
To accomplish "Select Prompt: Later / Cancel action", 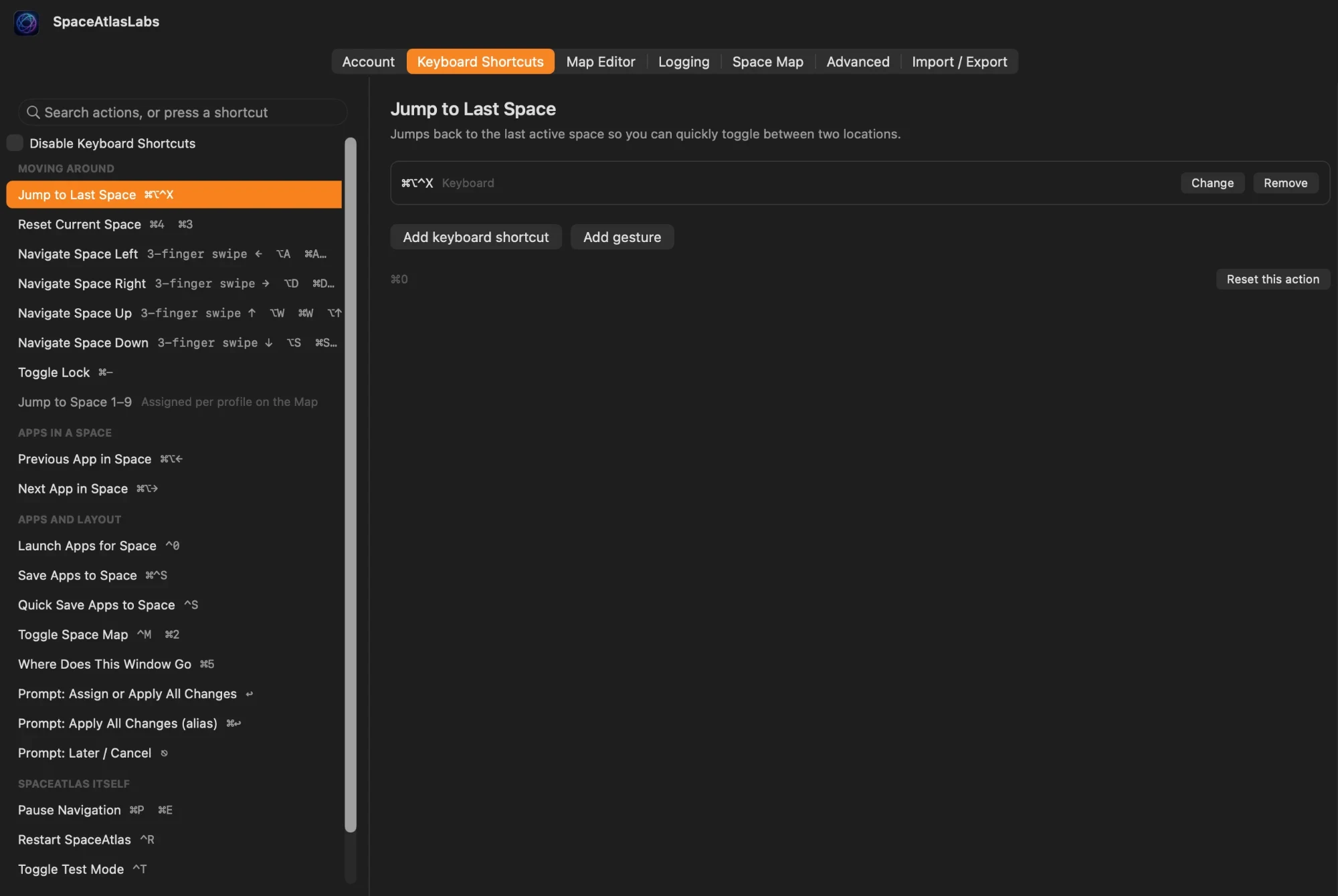I will point(174,752).
